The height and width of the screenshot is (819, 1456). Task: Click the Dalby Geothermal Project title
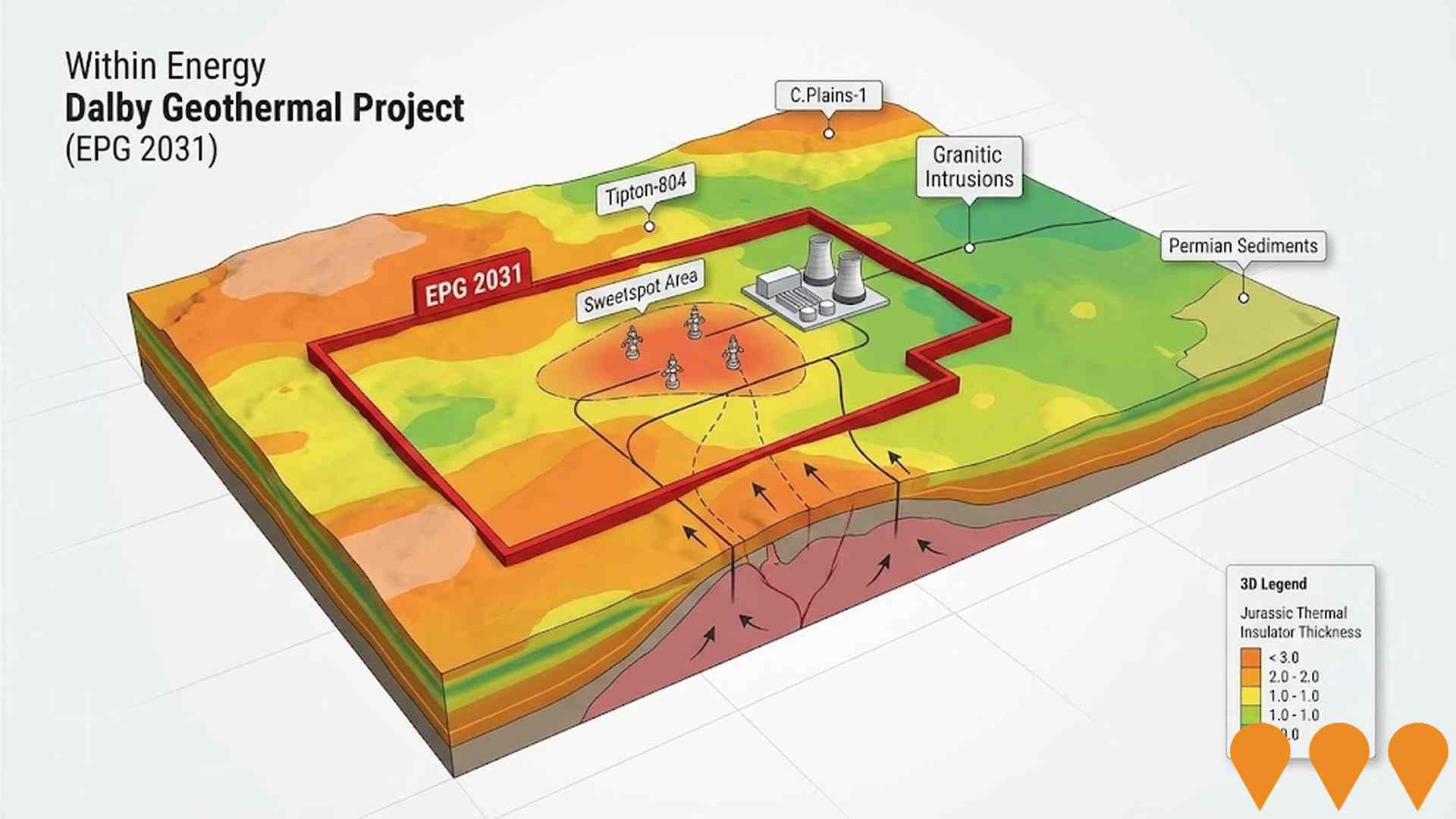coord(264,108)
